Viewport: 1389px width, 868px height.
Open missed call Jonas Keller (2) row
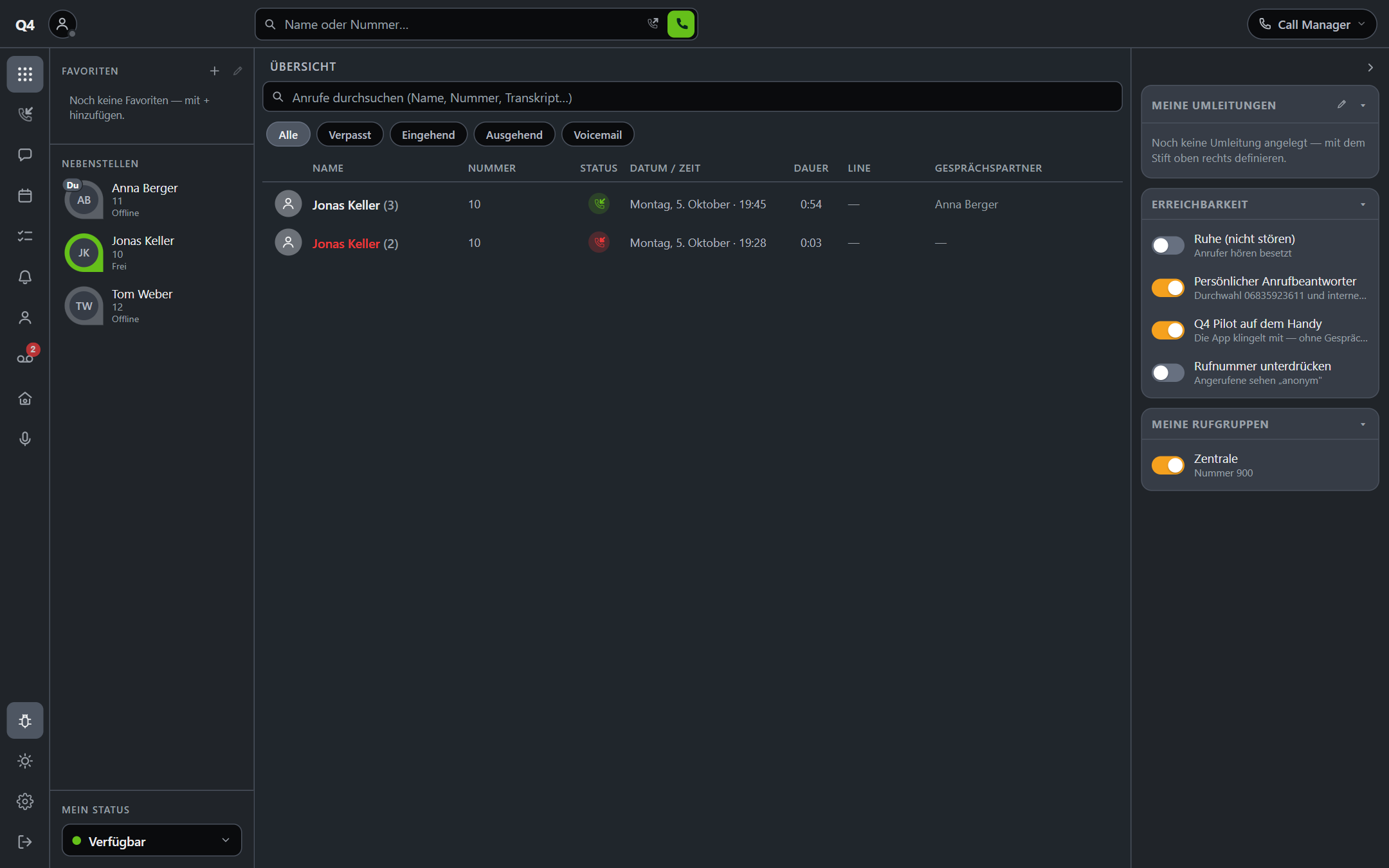point(693,243)
